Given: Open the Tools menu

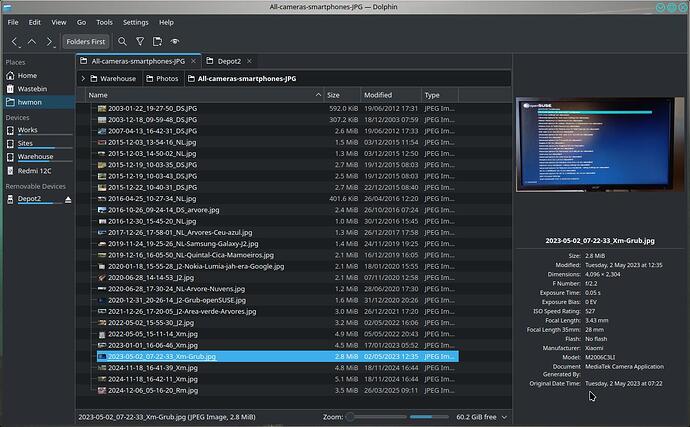Looking at the screenshot, I should (x=104, y=21).
